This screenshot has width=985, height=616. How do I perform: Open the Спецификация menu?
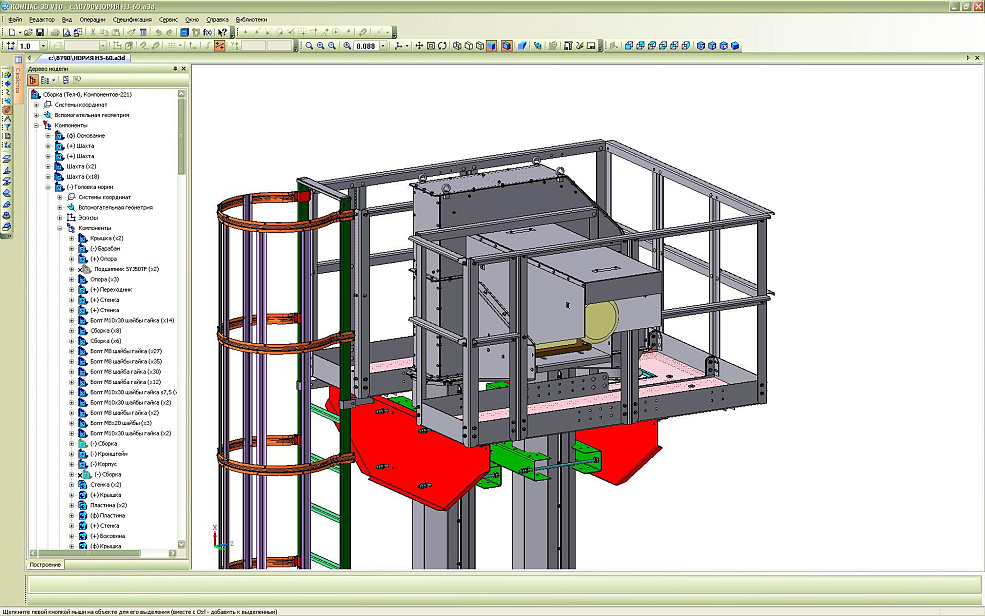point(132,19)
